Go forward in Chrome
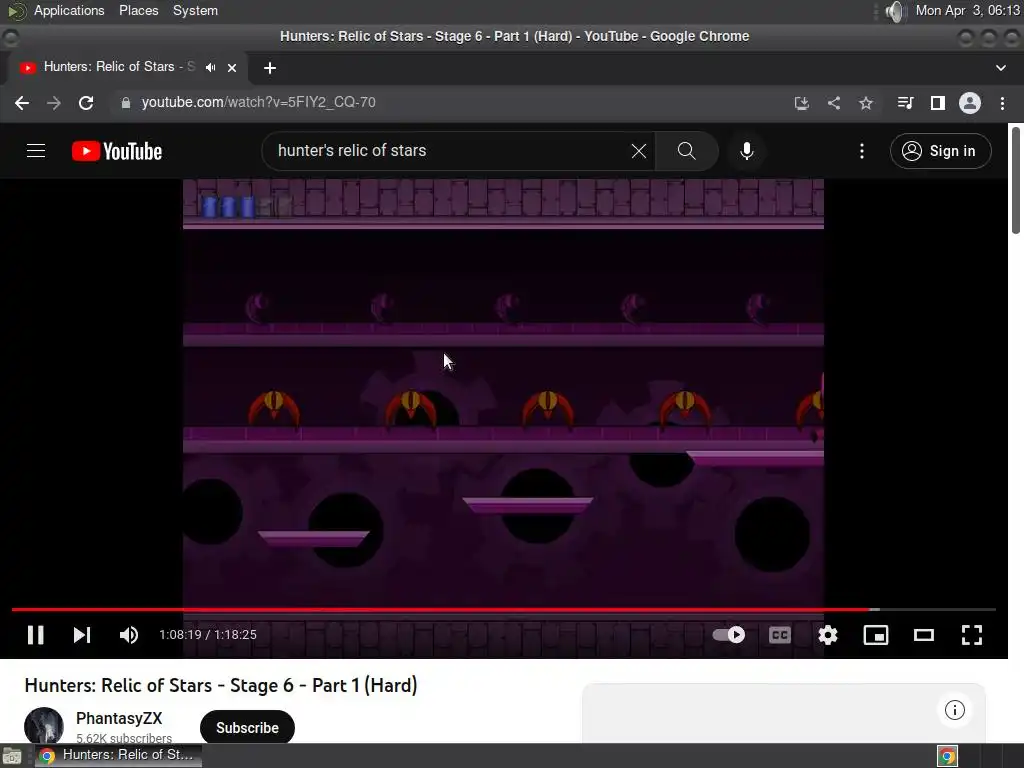 (x=54, y=103)
